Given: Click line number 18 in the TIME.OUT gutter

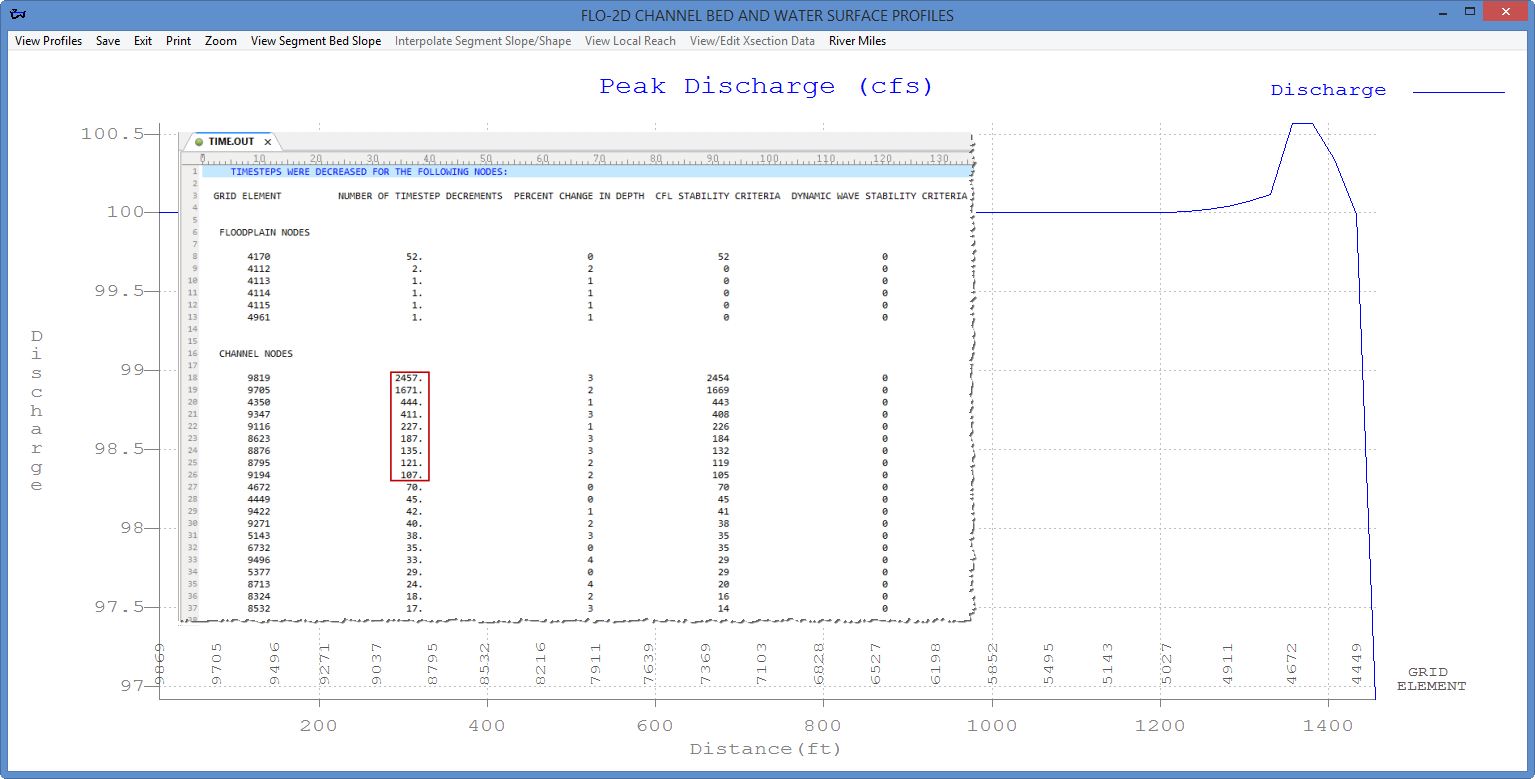Looking at the screenshot, I should coord(193,377).
